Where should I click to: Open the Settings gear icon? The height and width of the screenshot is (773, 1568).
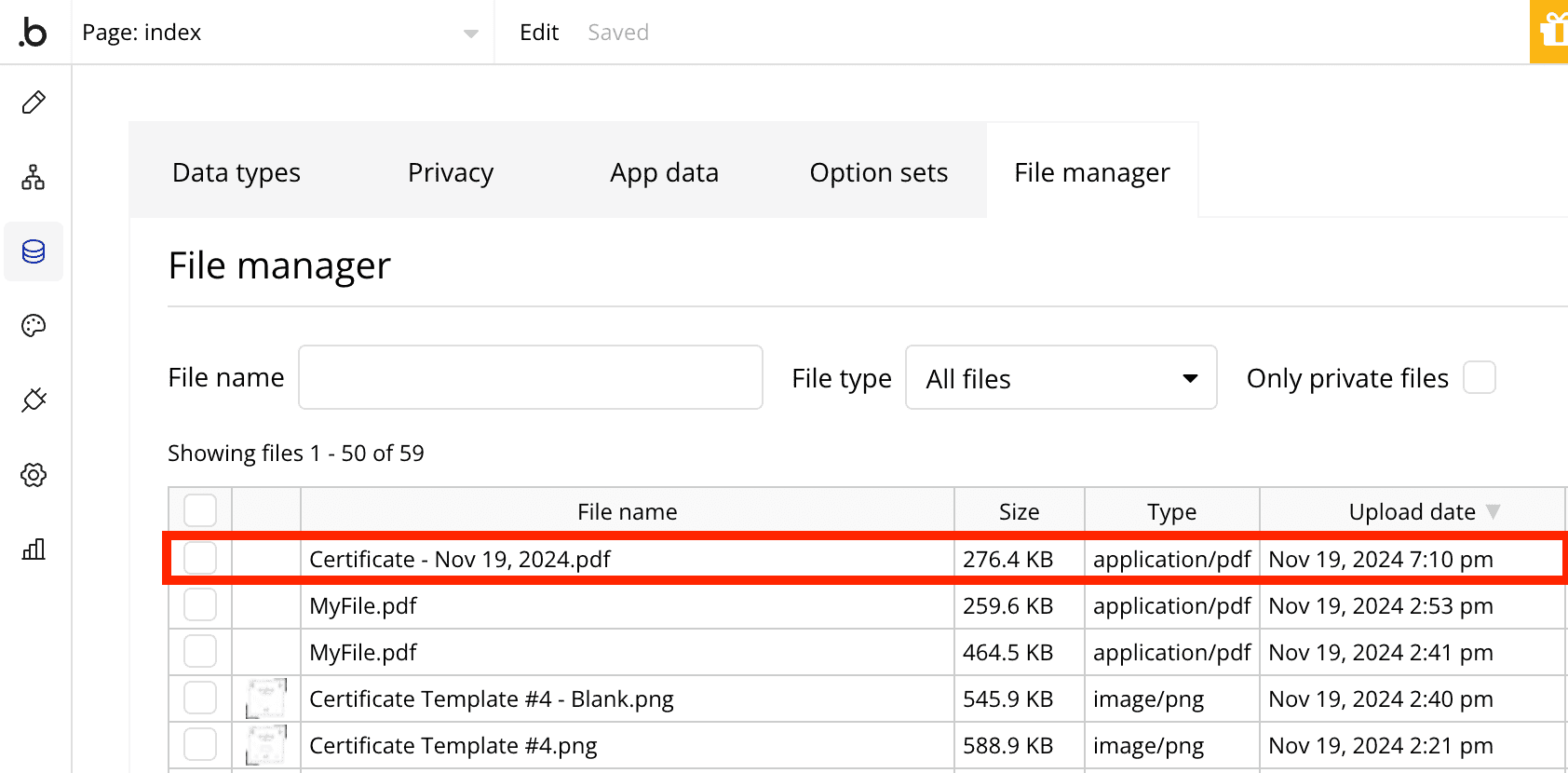coord(34,475)
